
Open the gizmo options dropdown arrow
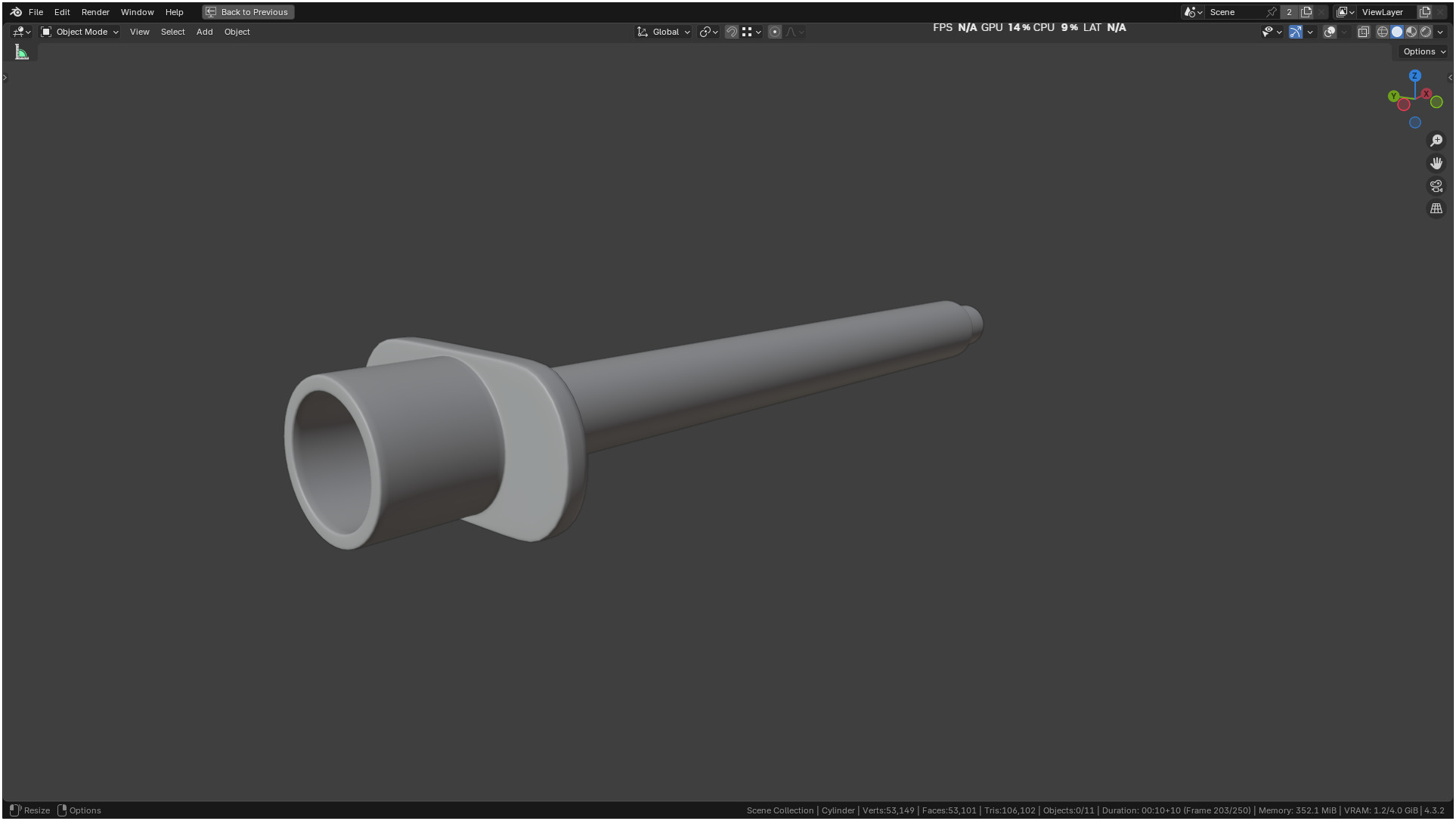[1310, 32]
